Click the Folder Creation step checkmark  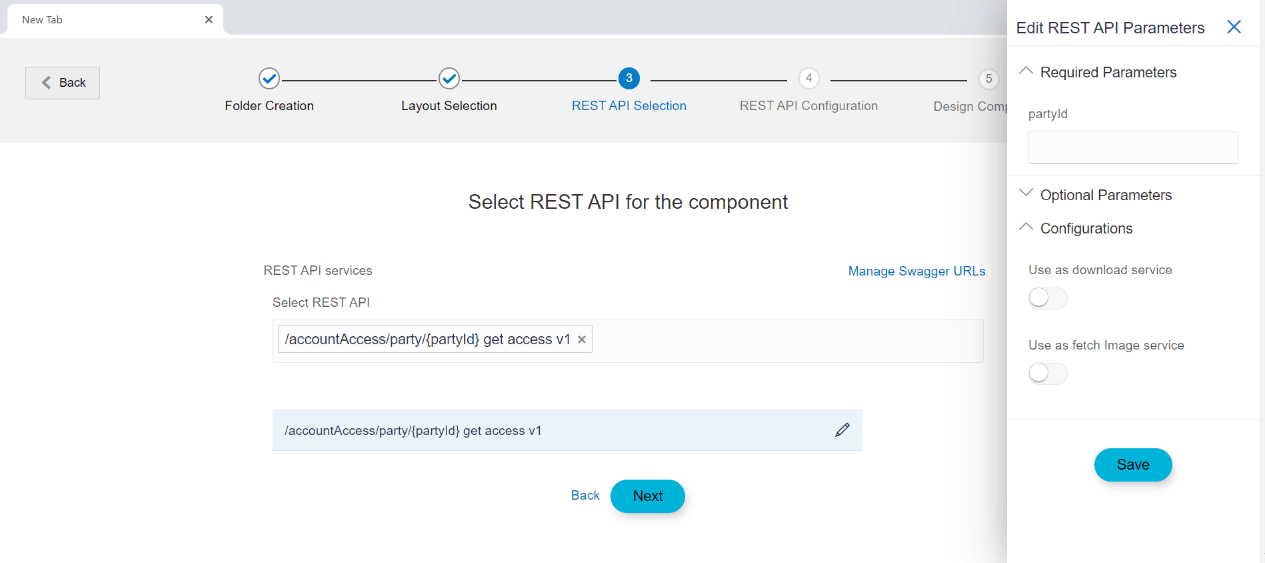pos(269,79)
